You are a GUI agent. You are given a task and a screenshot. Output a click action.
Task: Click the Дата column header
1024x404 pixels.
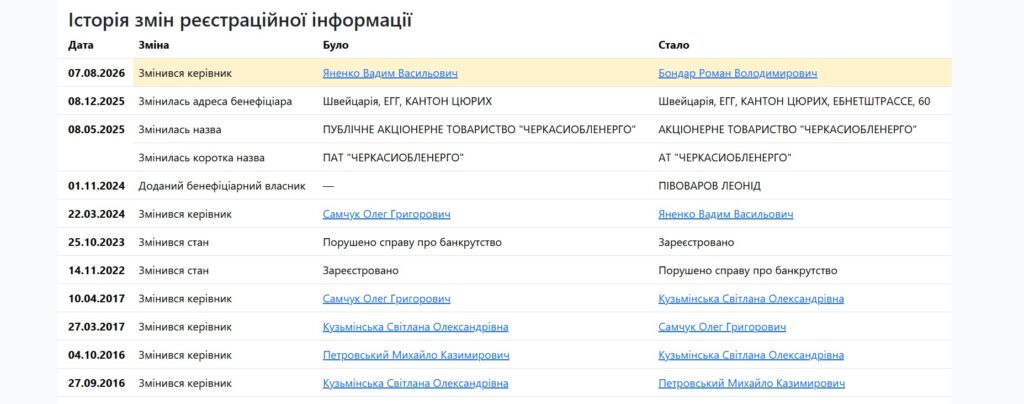pos(81,46)
